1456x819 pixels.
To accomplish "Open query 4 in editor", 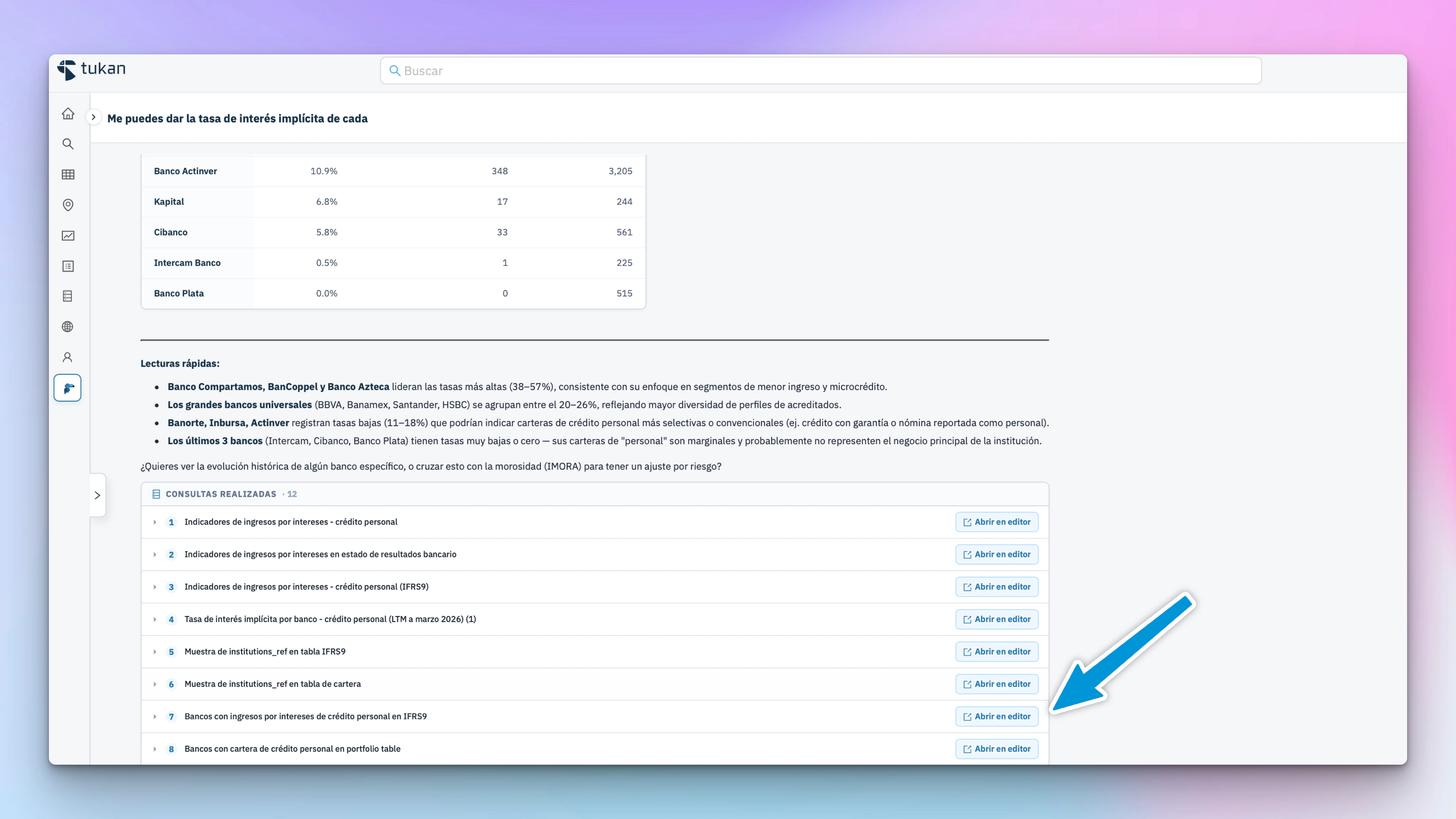I will [x=997, y=619].
